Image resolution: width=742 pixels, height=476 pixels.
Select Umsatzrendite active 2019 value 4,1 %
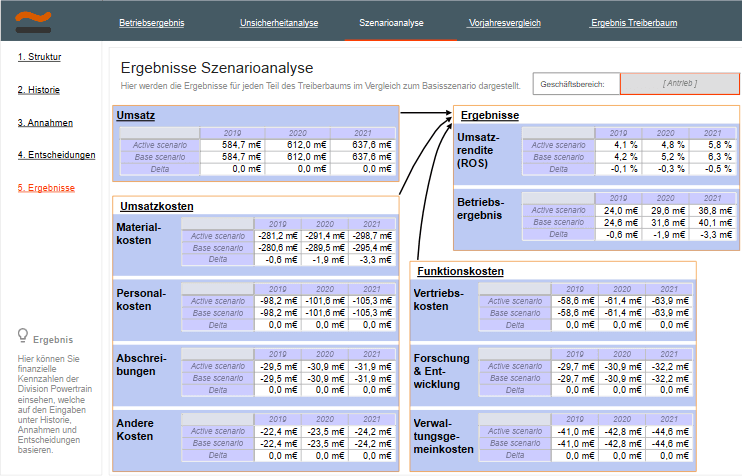pyautogui.click(x=618, y=145)
